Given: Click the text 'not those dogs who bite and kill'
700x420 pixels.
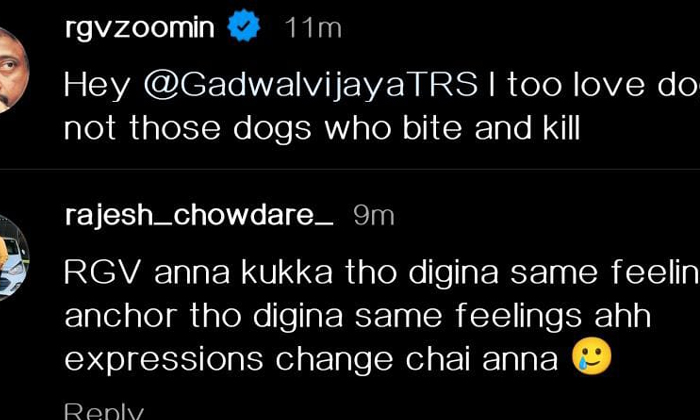Looking at the screenshot, I should (320, 128).
